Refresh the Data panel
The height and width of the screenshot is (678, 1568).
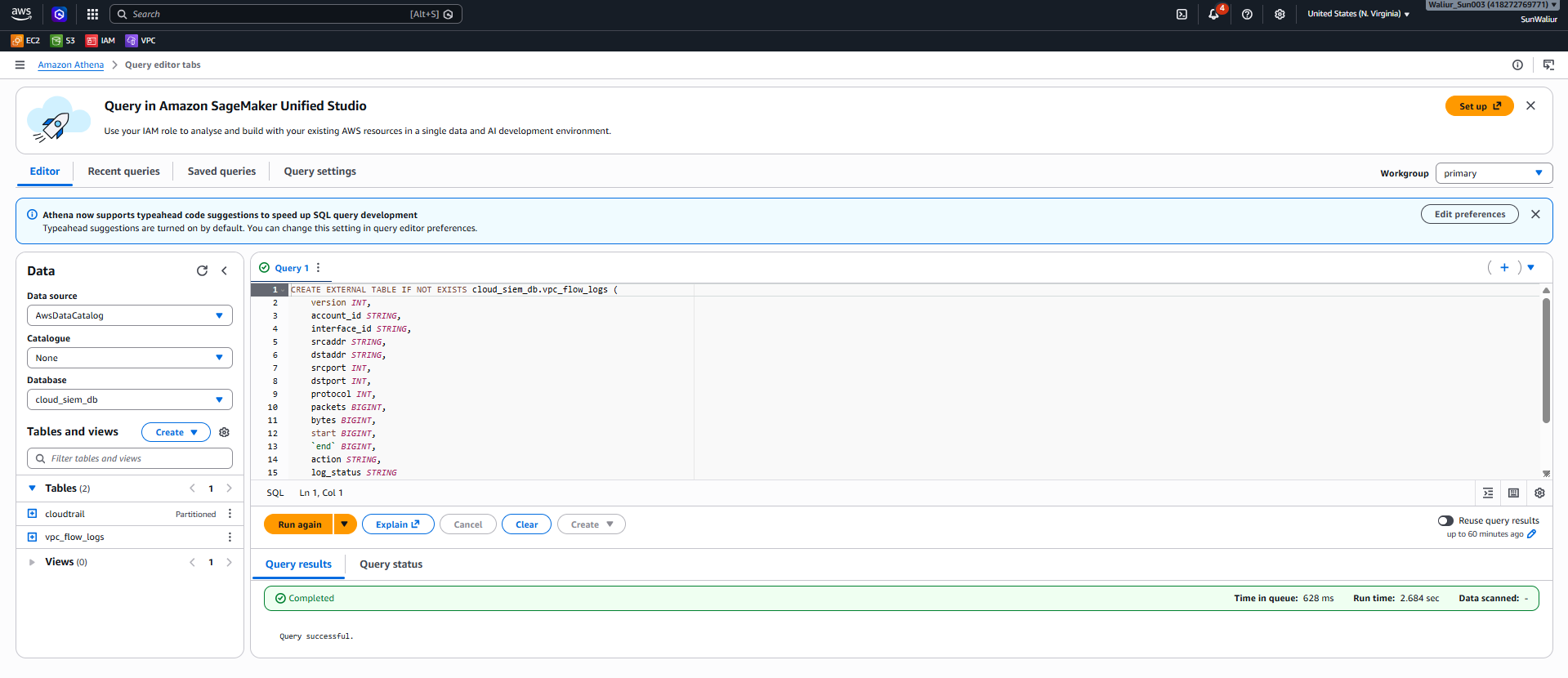202,270
